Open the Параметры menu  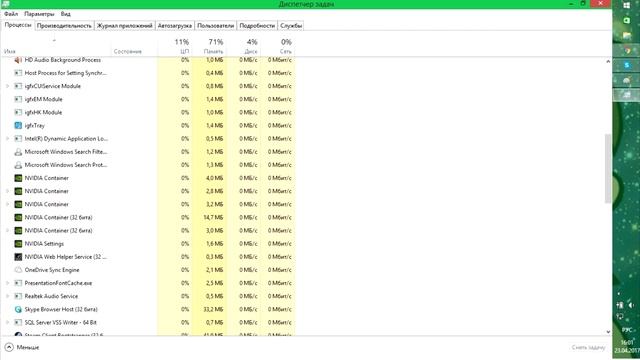pos(39,14)
